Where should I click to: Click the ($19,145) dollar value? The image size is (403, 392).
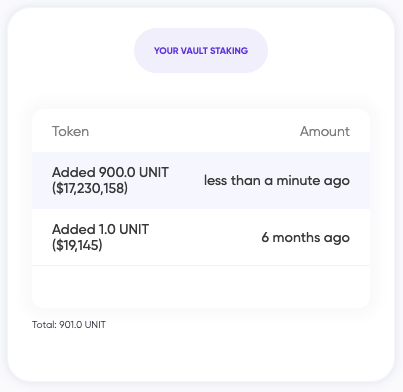(x=77, y=245)
